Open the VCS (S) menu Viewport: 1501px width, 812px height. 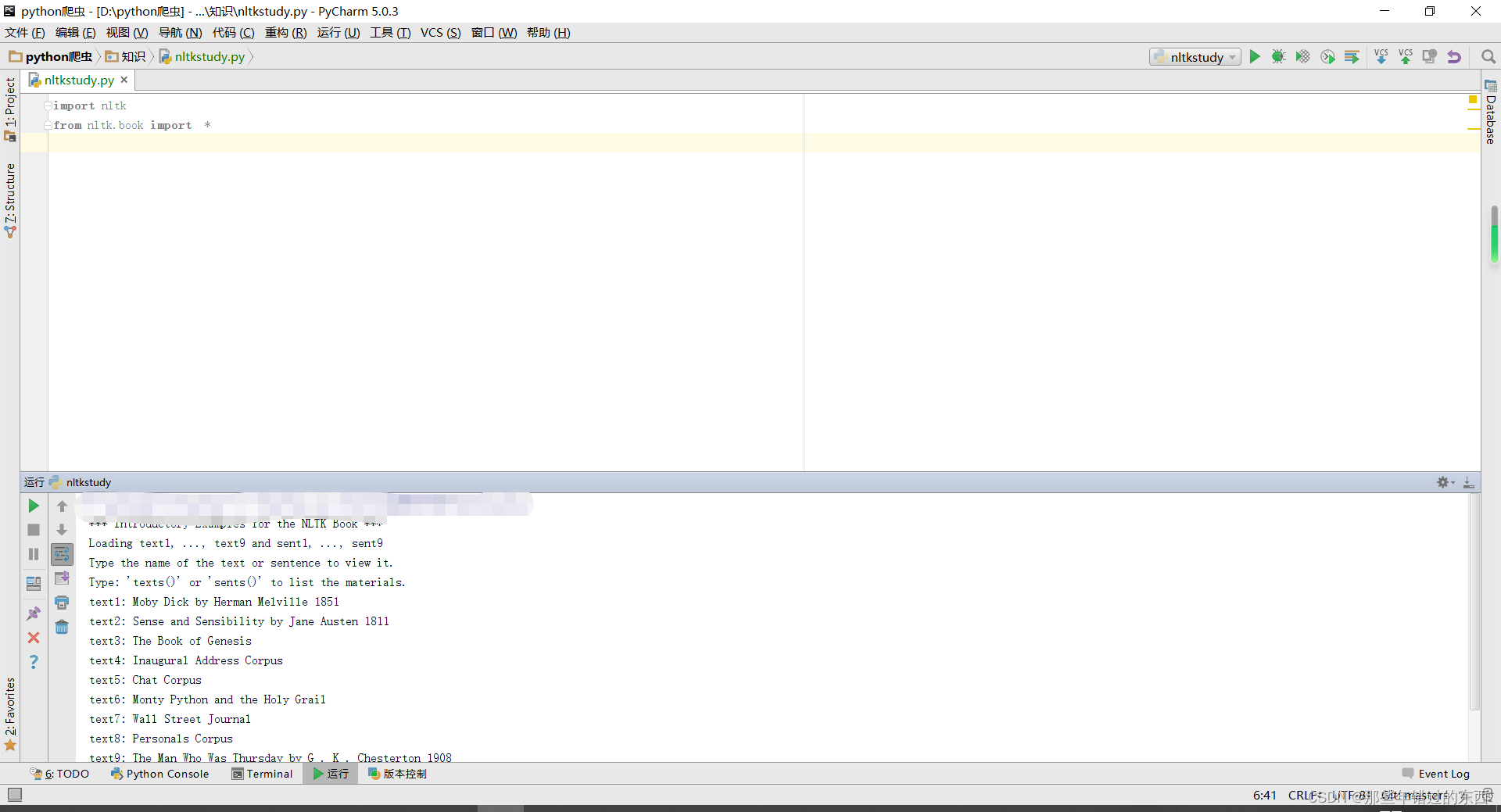pyautogui.click(x=440, y=32)
